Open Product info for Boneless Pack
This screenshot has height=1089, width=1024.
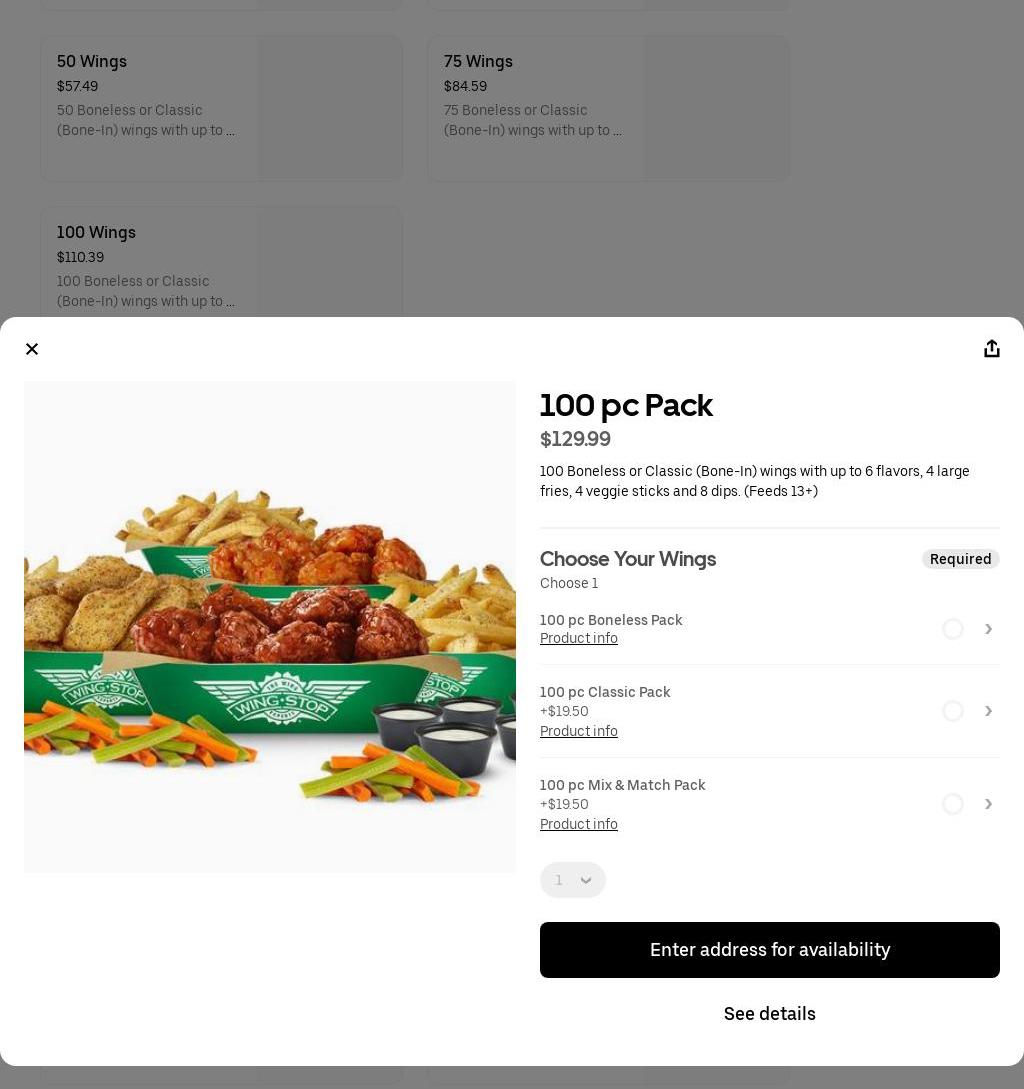pyautogui.click(x=579, y=639)
